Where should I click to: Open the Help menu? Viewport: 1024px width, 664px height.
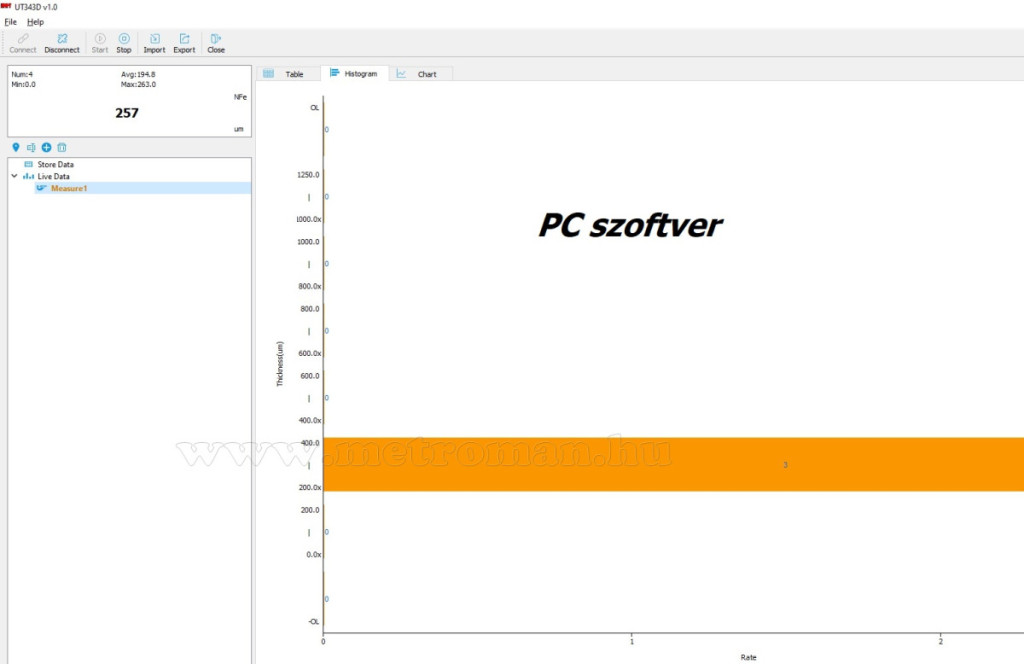point(35,21)
